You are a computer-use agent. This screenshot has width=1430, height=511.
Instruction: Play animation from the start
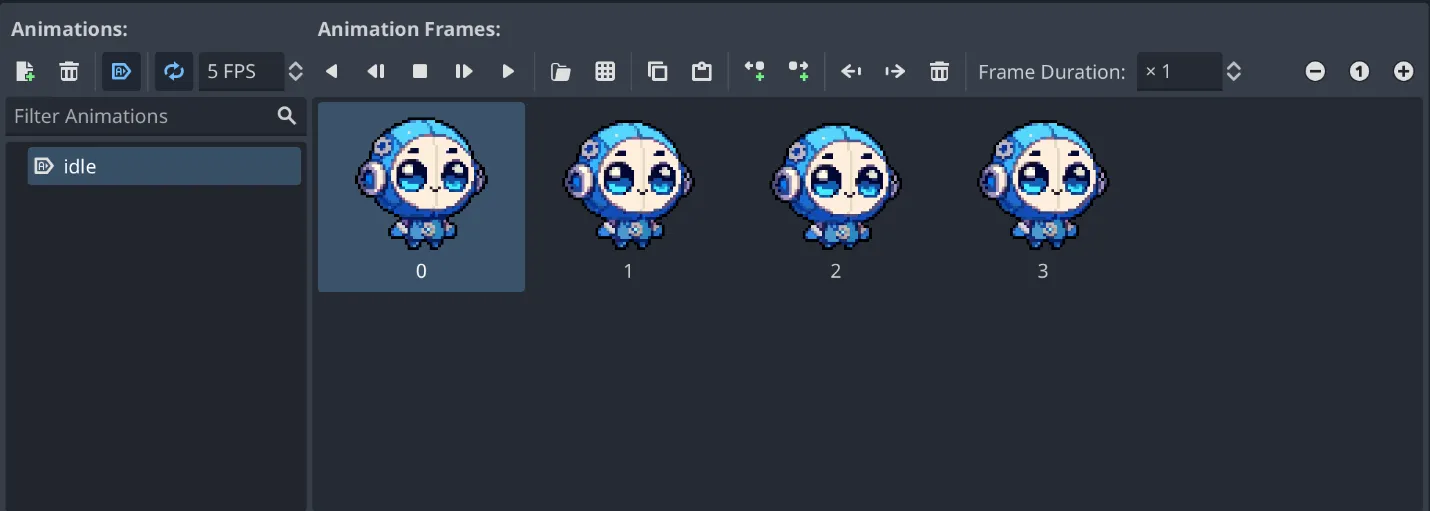[464, 71]
